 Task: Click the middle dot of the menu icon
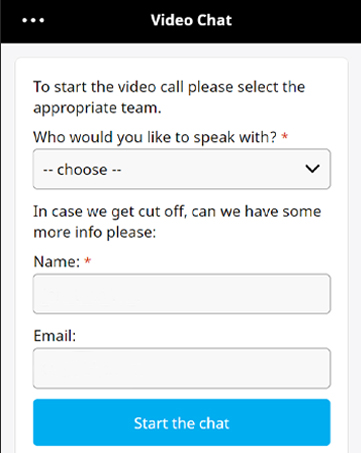click(33, 20)
